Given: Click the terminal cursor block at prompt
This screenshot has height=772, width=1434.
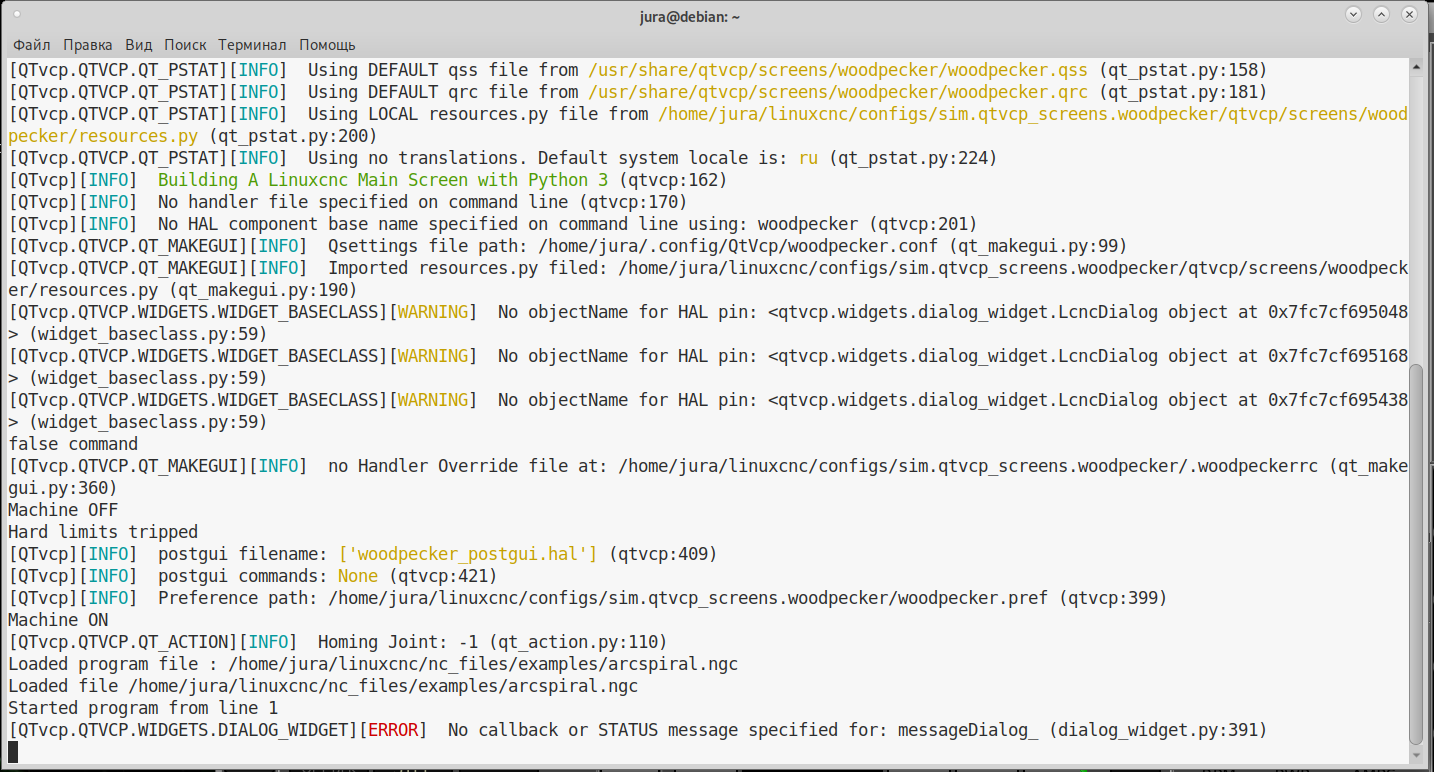Looking at the screenshot, I should pyautogui.click(x=13, y=752).
